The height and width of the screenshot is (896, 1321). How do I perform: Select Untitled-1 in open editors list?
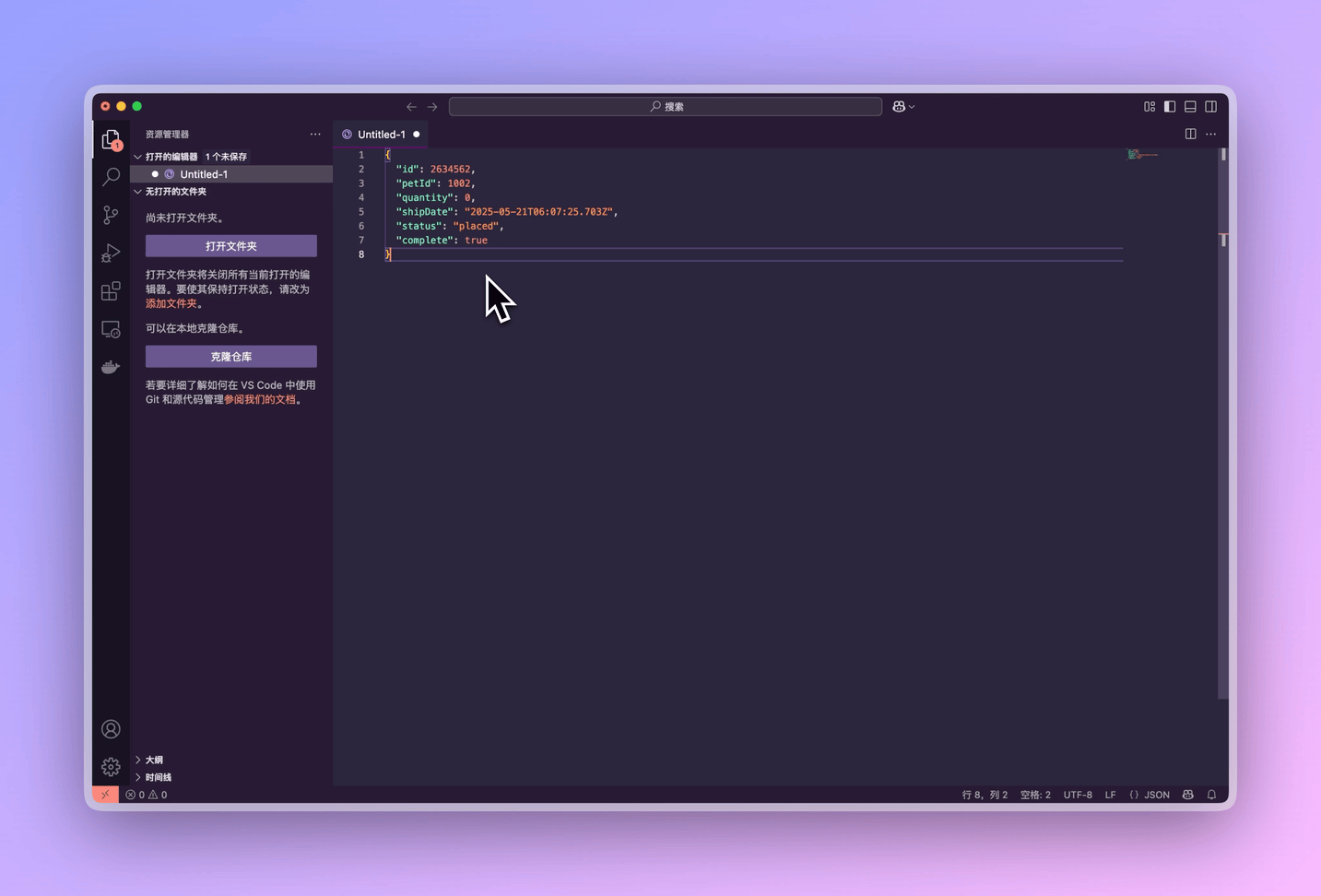230,174
